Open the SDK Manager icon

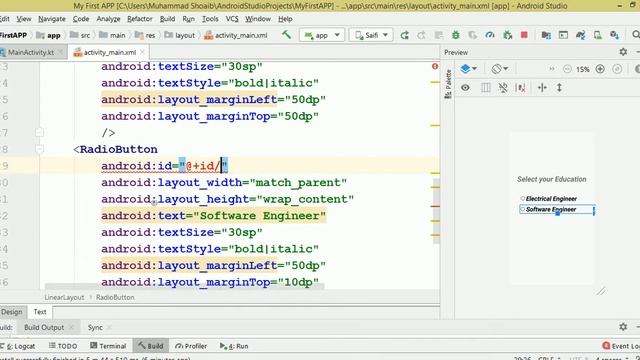coord(614,35)
